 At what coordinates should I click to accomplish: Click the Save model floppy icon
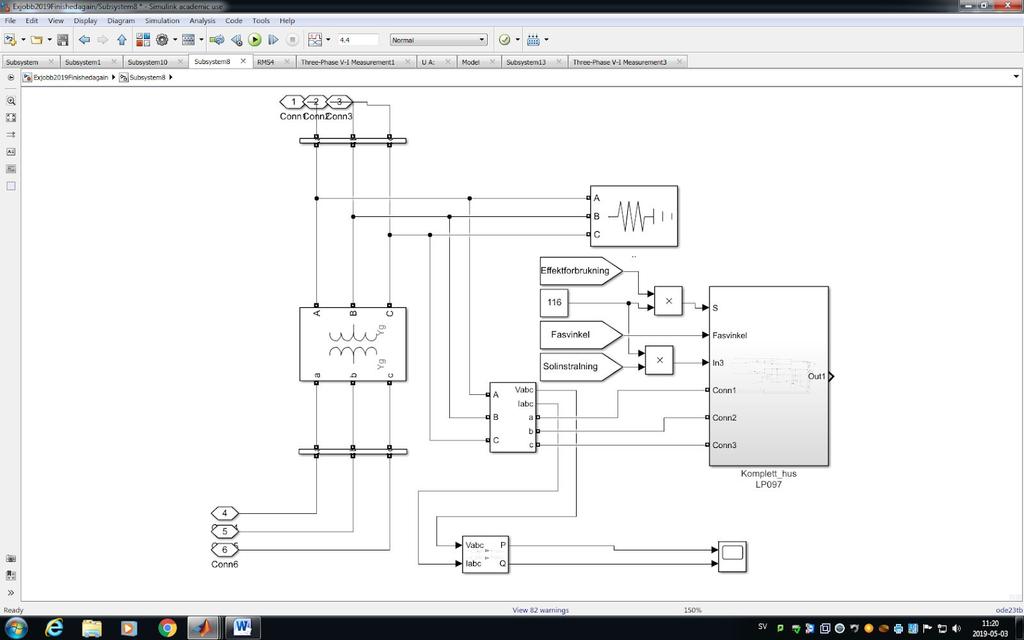coord(63,40)
